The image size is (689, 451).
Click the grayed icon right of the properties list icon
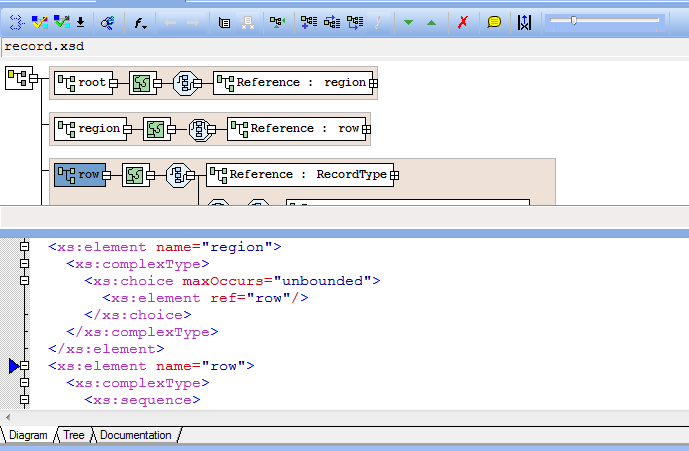click(248, 22)
